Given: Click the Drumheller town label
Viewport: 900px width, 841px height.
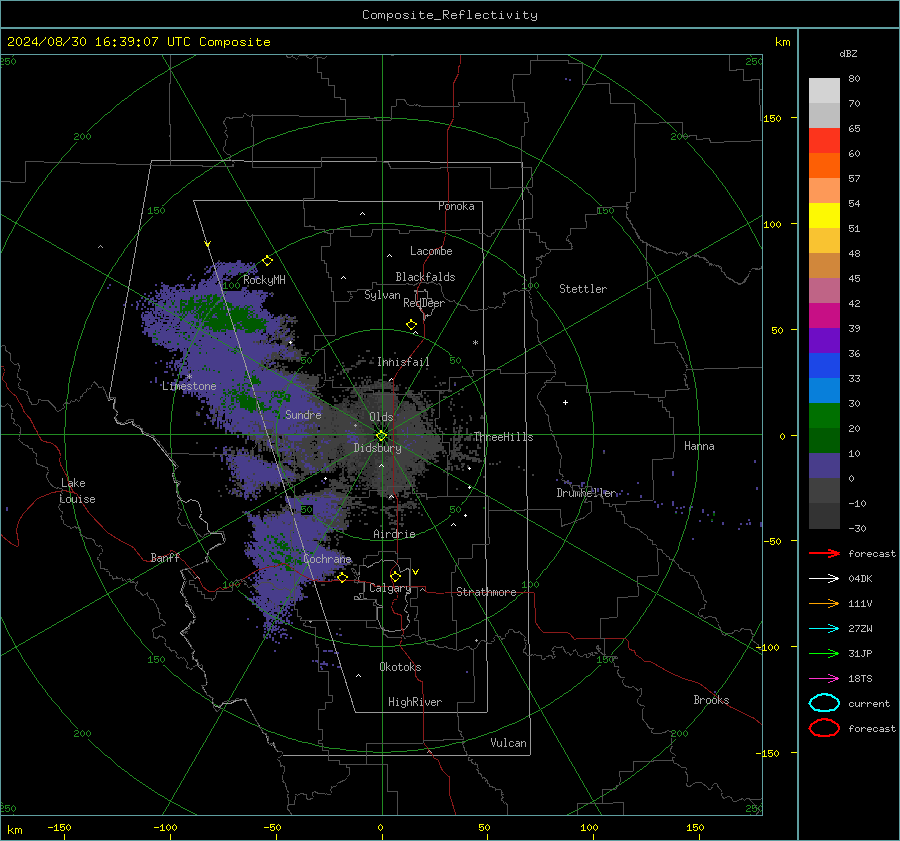Looking at the screenshot, I should 587,493.
